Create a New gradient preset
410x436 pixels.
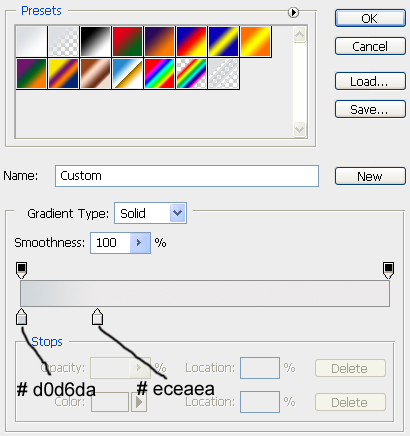[x=370, y=176]
